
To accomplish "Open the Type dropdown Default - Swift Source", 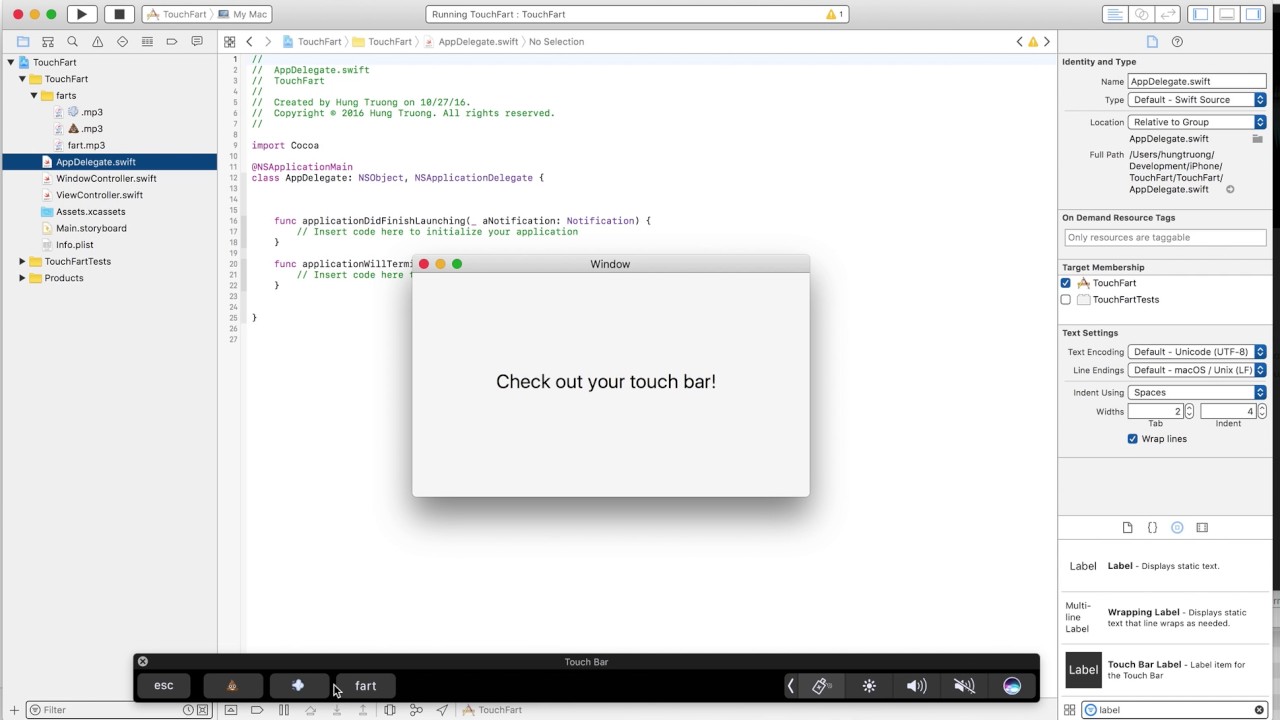I will pos(1197,100).
